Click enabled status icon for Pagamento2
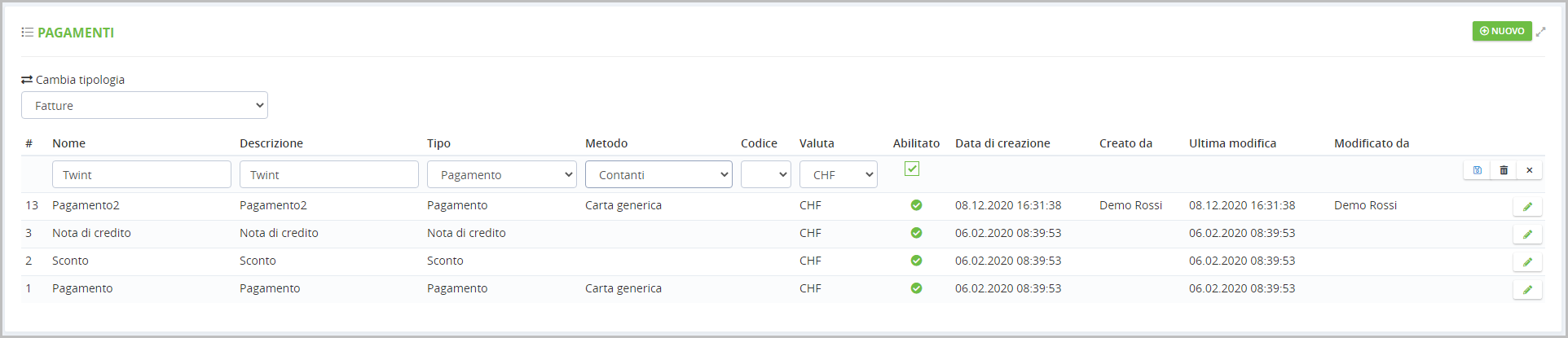The width and height of the screenshot is (1568, 338). 916,205
